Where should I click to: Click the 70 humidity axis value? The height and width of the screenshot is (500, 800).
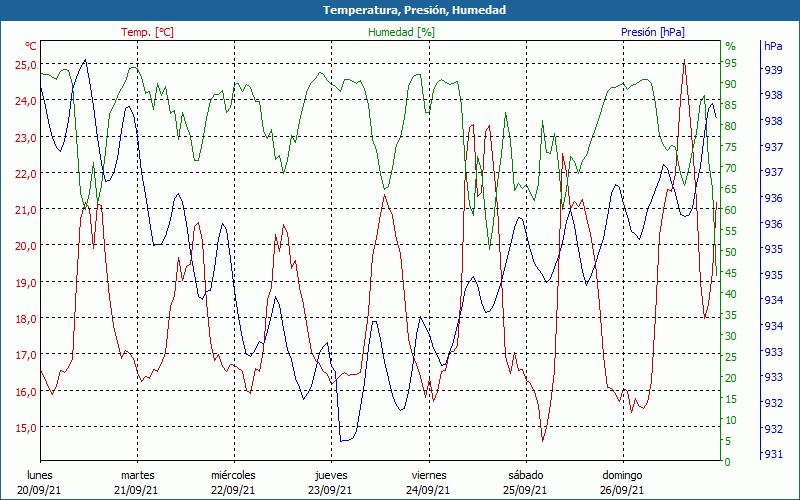[x=731, y=168]
